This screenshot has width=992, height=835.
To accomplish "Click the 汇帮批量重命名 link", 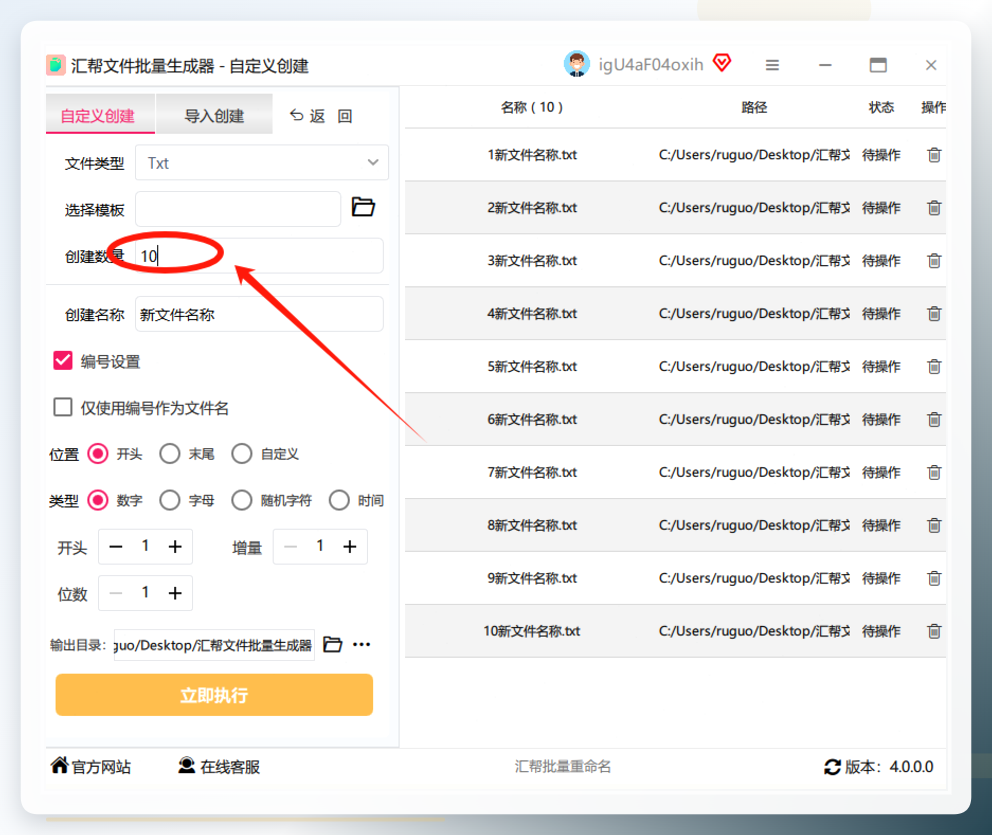I will pyautogui.click(x=562, y=767).
